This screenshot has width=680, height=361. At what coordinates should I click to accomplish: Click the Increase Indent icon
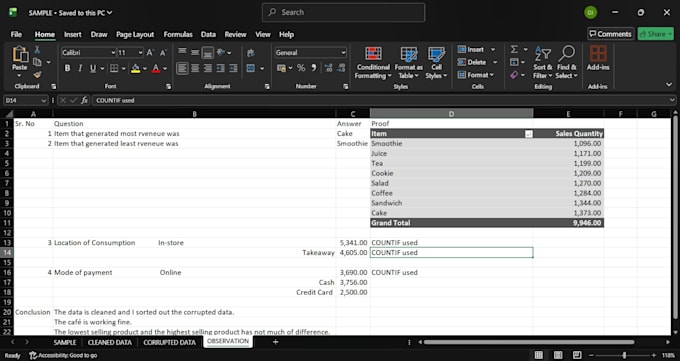click(x=233, y=68)
